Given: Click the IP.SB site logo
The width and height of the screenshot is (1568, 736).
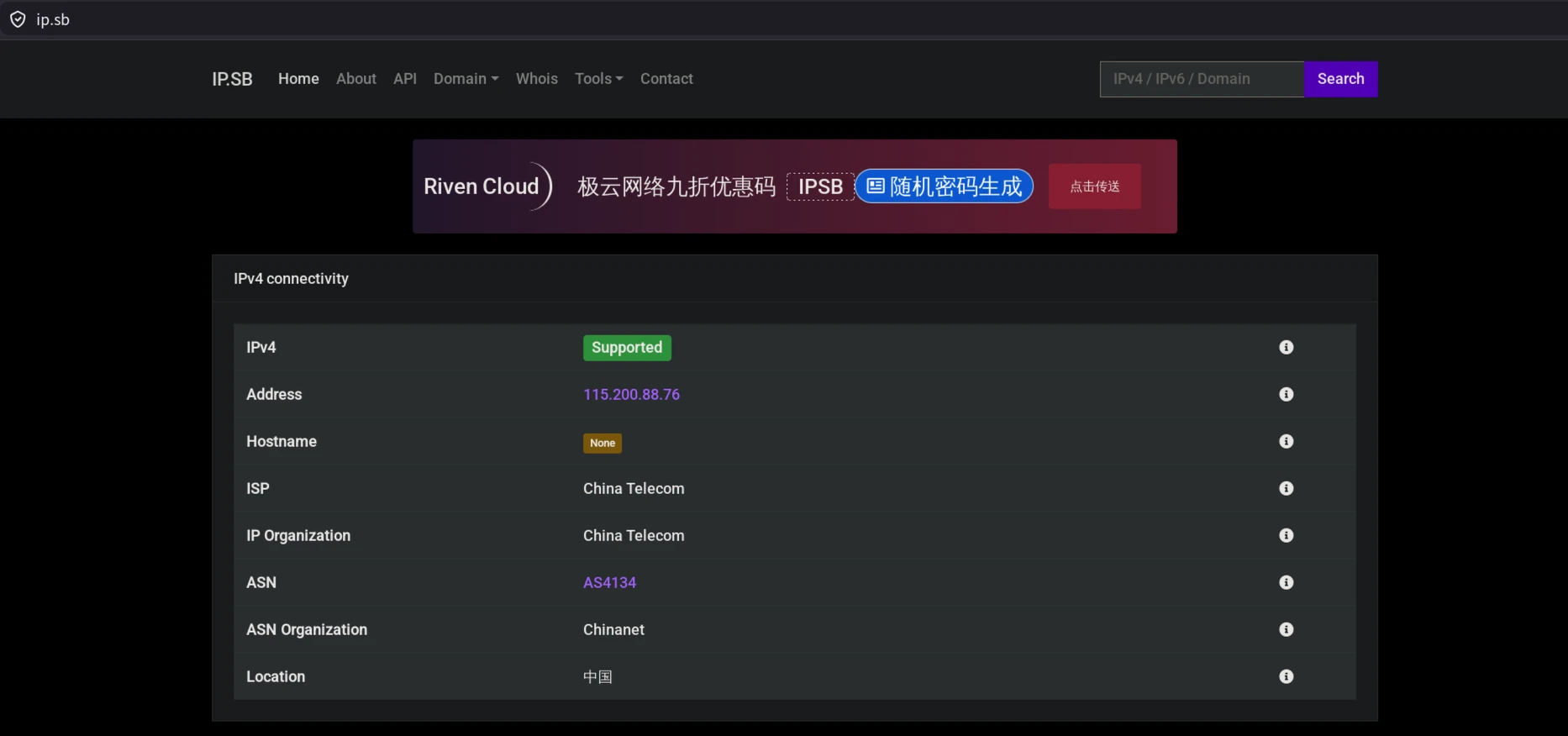Looking at the screenshot, I should coord(232,79).
